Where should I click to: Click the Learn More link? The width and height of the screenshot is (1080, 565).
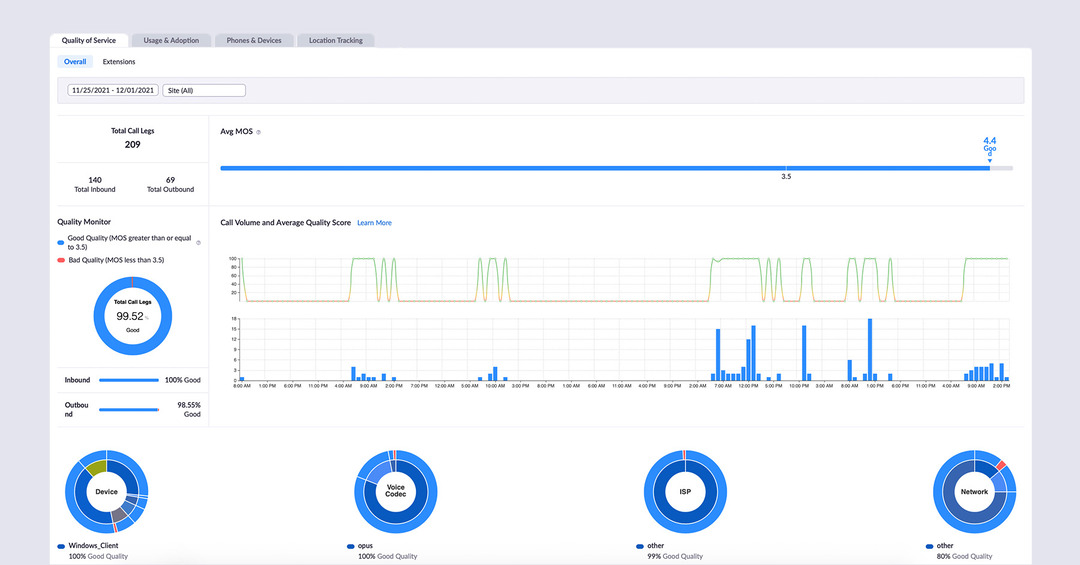coord(374,223)
